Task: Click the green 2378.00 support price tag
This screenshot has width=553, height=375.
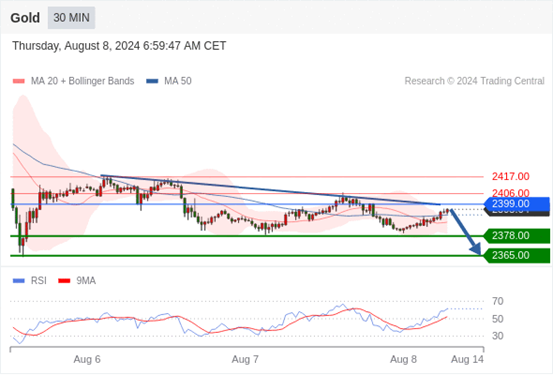Action: coord(517,236)
